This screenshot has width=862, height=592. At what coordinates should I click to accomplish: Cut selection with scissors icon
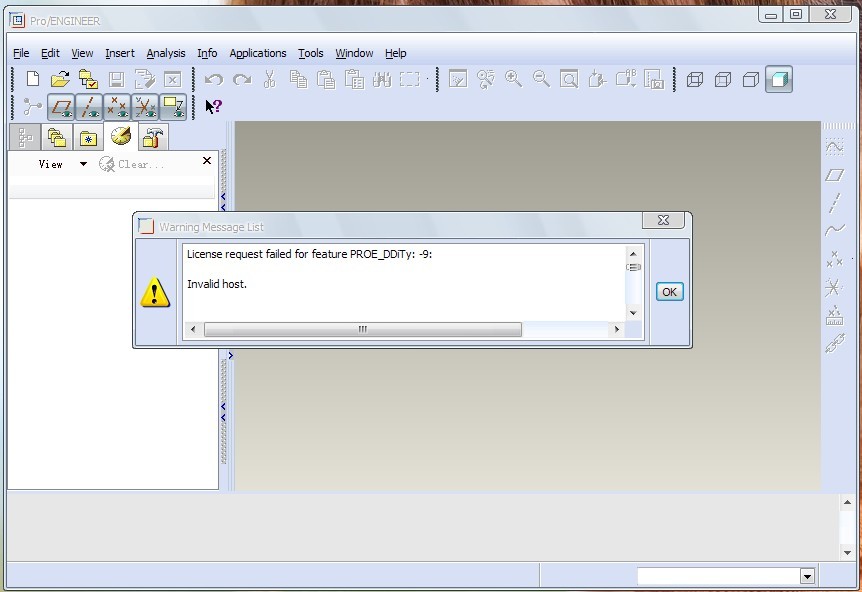(x=269, y=79)
